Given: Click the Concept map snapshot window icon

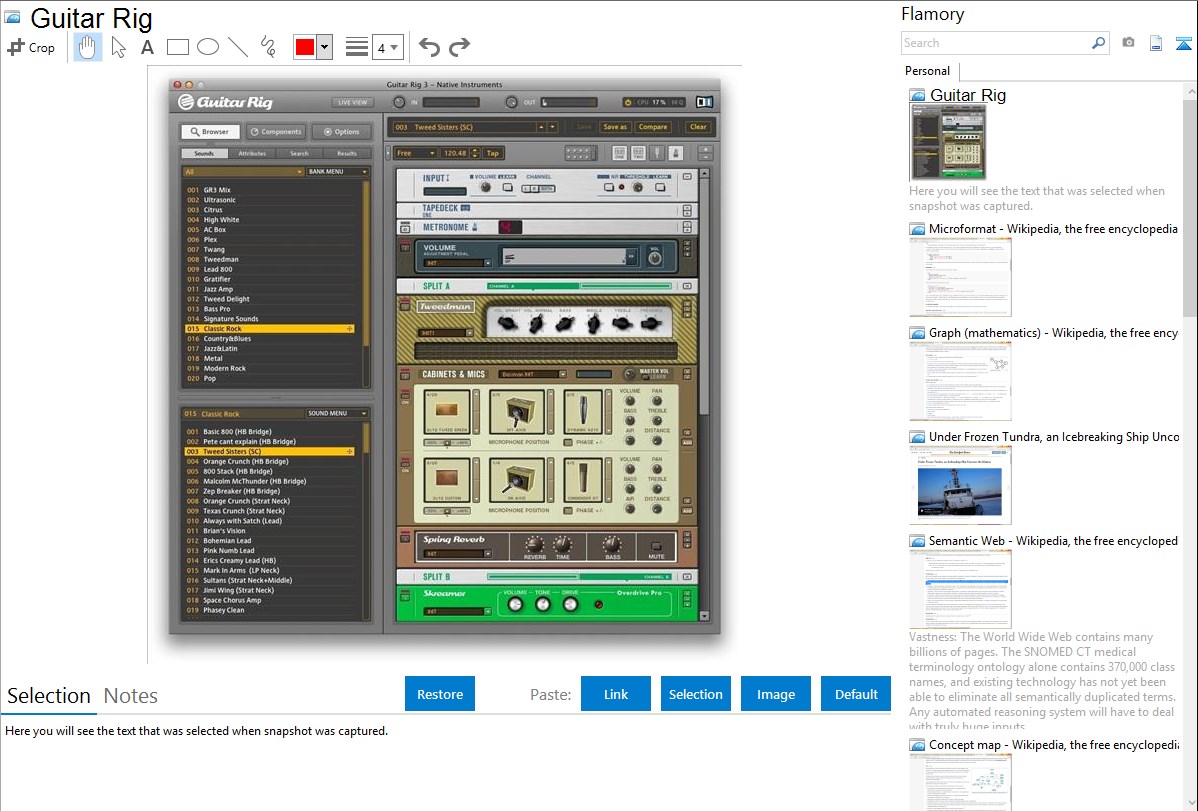Looking at the screenshot, I should pos(917,745).
